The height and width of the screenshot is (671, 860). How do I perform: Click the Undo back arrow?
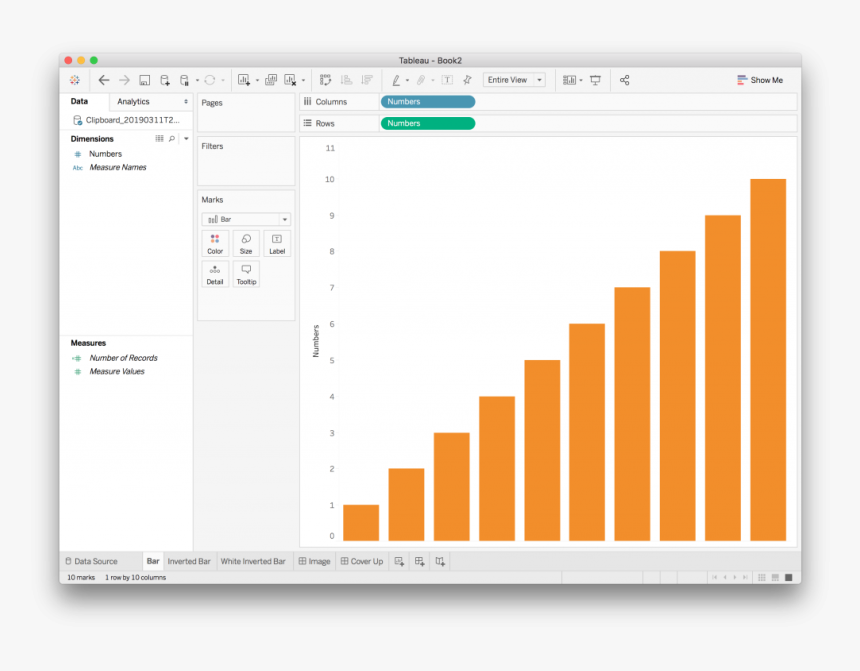(x=104, y=80)
